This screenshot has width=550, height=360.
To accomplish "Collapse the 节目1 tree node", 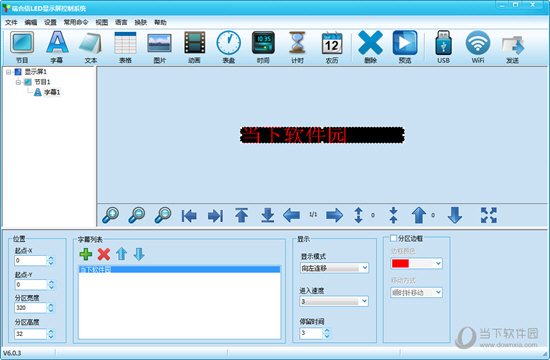I will click(18, 82).
